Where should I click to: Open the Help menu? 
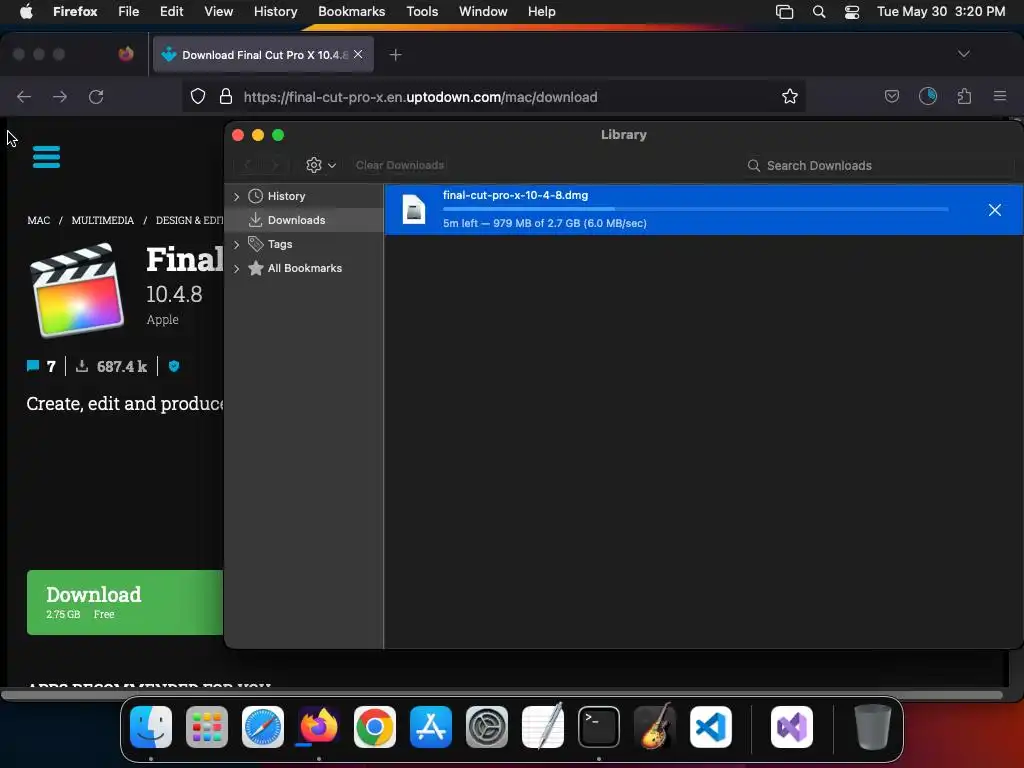[x=541, y=12]
